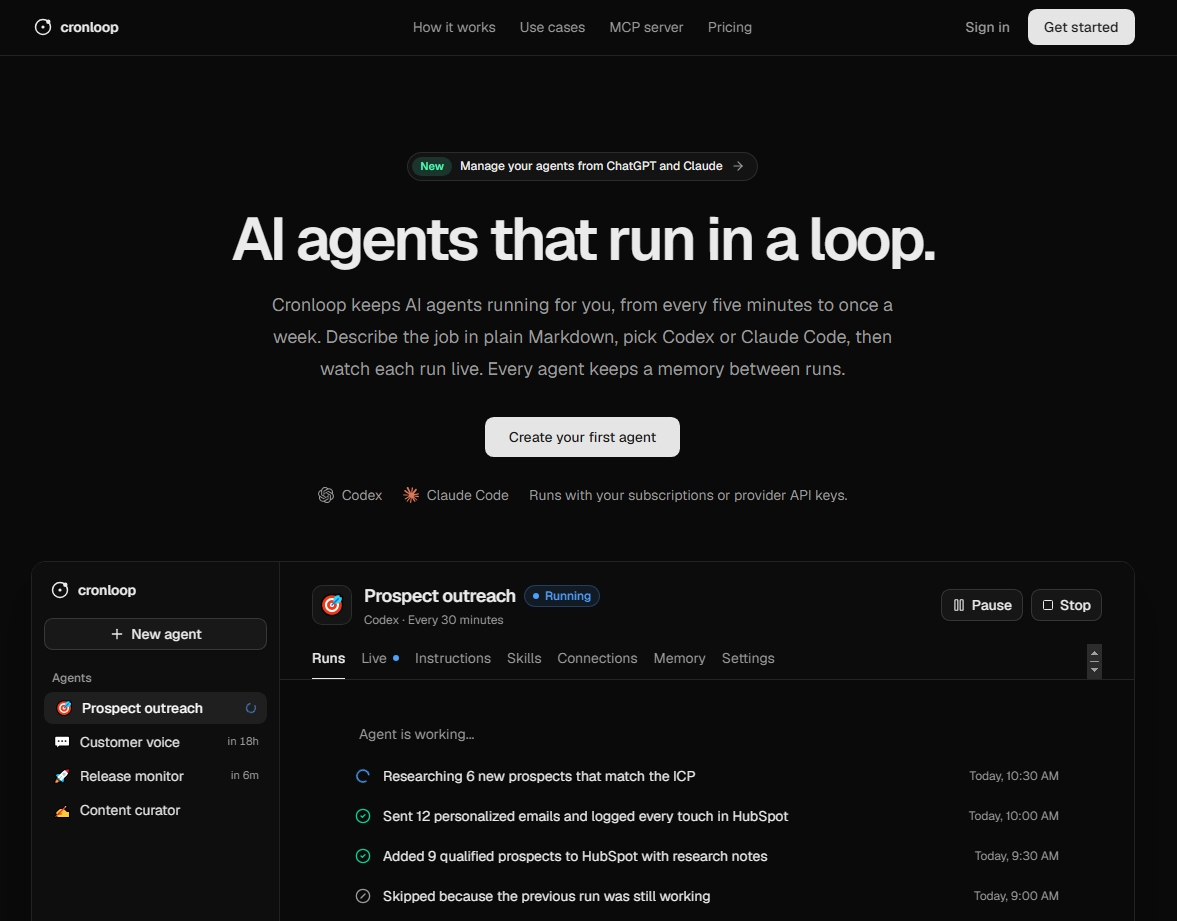Open the agent Settings tab
The image size is (1177, 921).
(748, 658)
